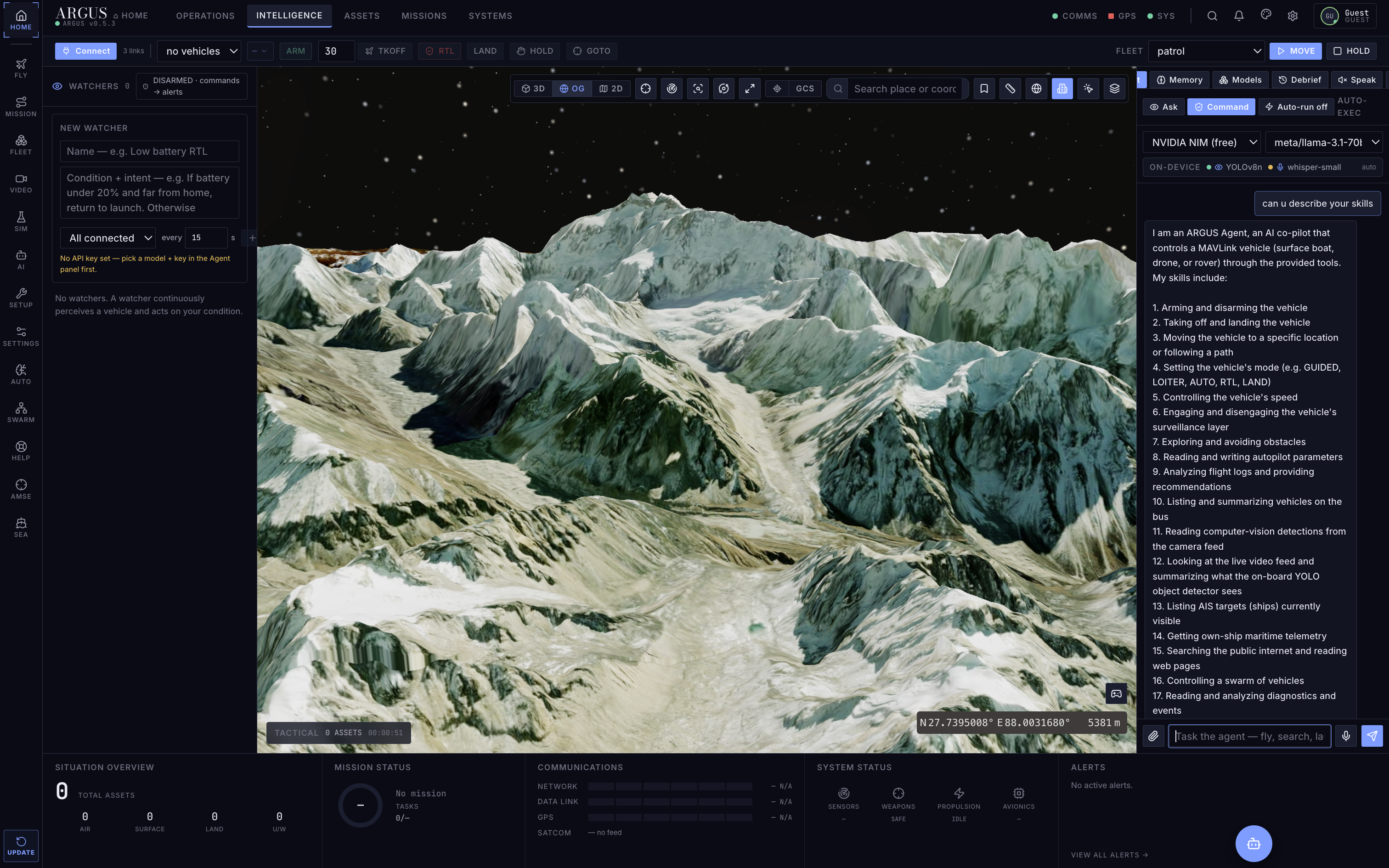The image size is (1389, 868).
Task: Click the Connect button
Action: coord(85,51)
